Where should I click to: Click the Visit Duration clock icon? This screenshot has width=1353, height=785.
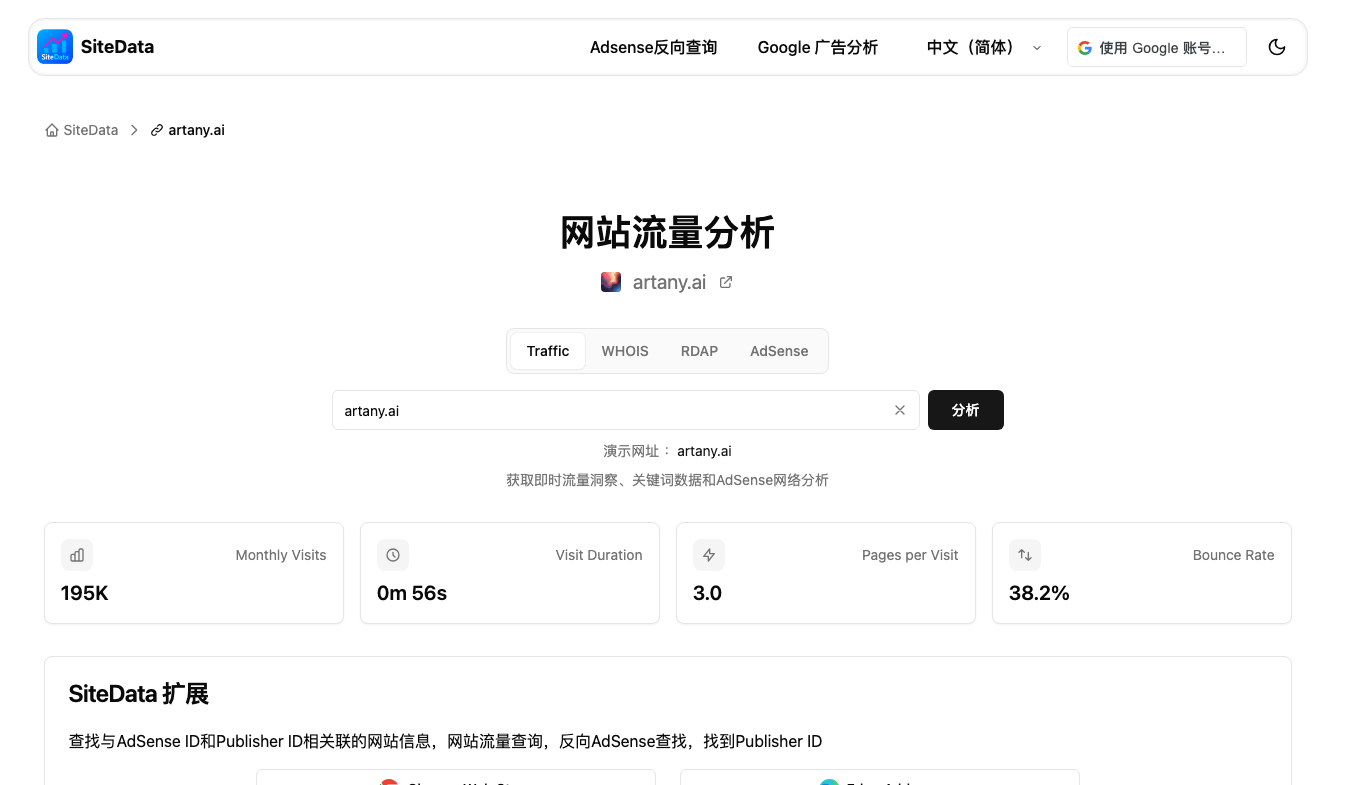click(393, 555)
